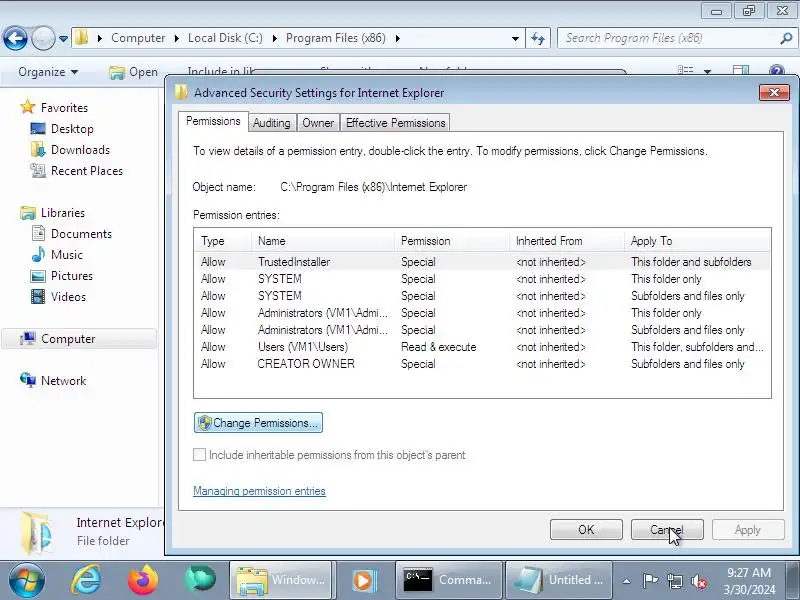The width and height of the screenshot is (800, 600).
Task: Open the Documents library
Action: [x=71, y=234]
